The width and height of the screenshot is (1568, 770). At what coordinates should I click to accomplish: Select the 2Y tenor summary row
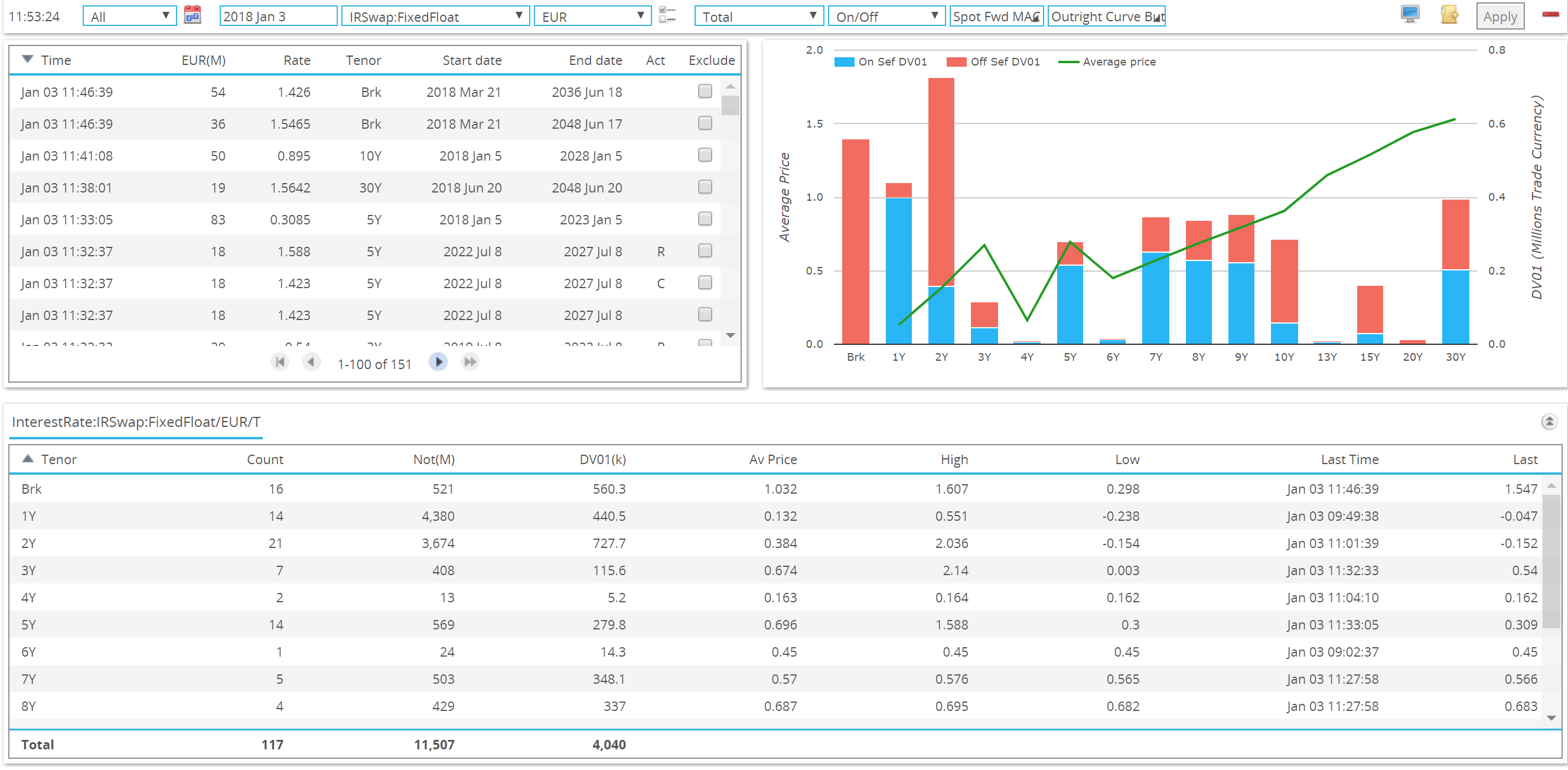(775, 543)
